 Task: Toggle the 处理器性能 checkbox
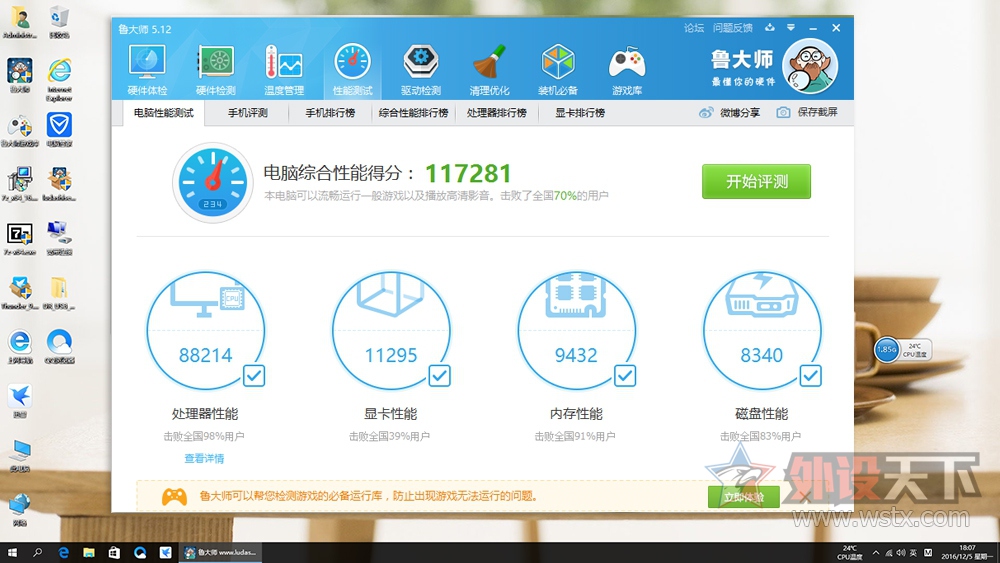[254, 376]
